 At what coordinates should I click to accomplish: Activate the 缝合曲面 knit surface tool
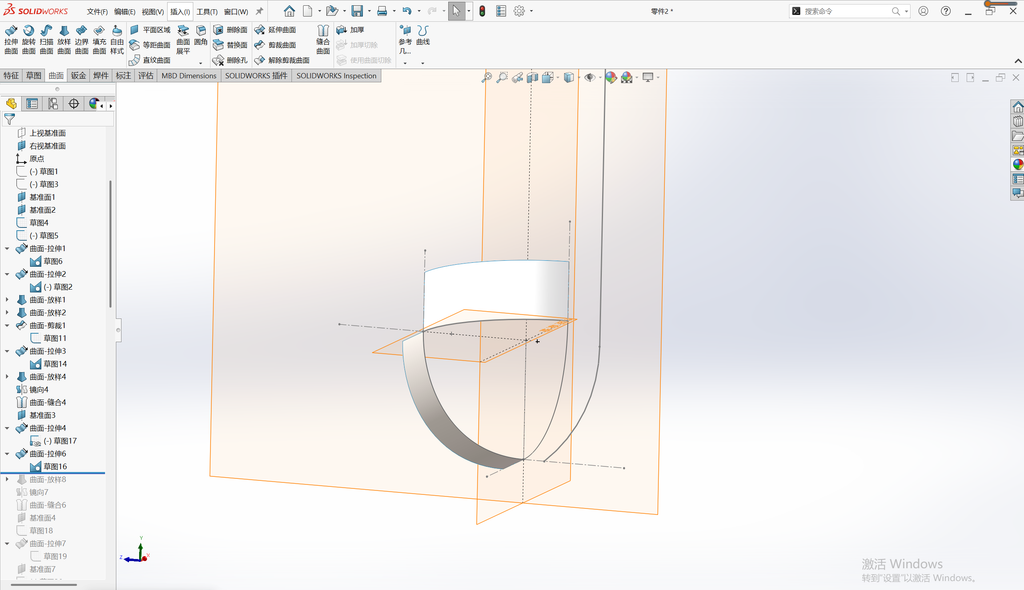[323, 40]
